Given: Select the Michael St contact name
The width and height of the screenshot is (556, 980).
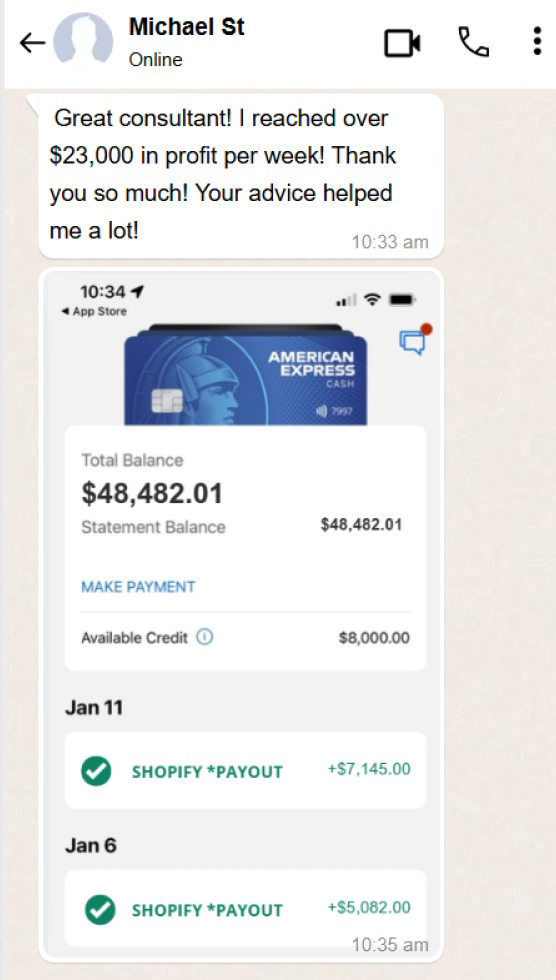Looking at the screenshot, I should 186,28.
